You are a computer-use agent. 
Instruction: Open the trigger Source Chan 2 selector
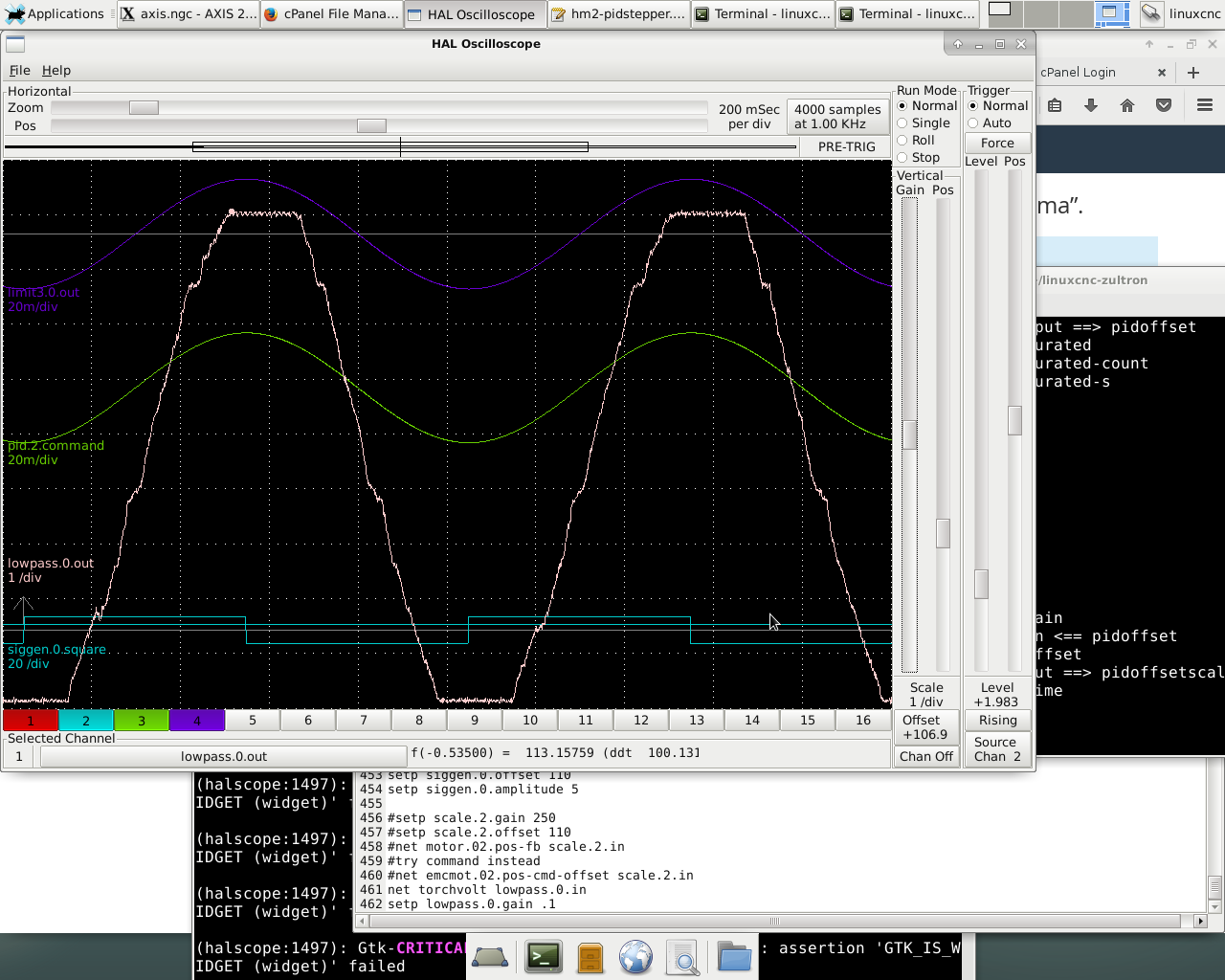pyautogui.click(x=997, y=748)
